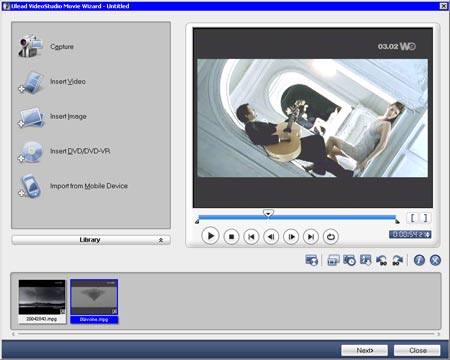This screenshot has width=450, height=360.
Task: Click the clock clip-duration toolbar icon
Action: [x=349, y=260]
